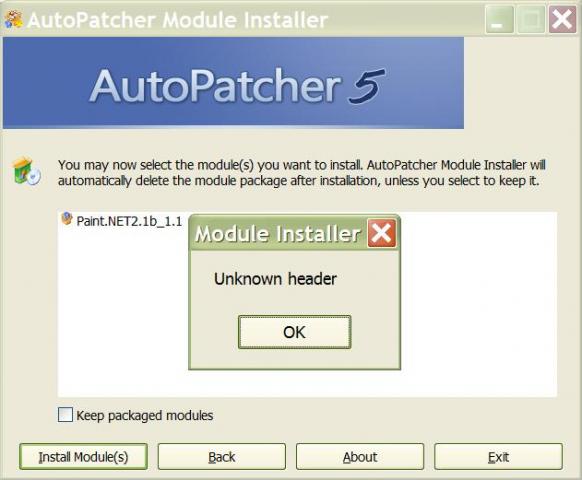Click the AutoPatcher app icon in title bar
Viewport: 582px width, 480px height.
13,19
